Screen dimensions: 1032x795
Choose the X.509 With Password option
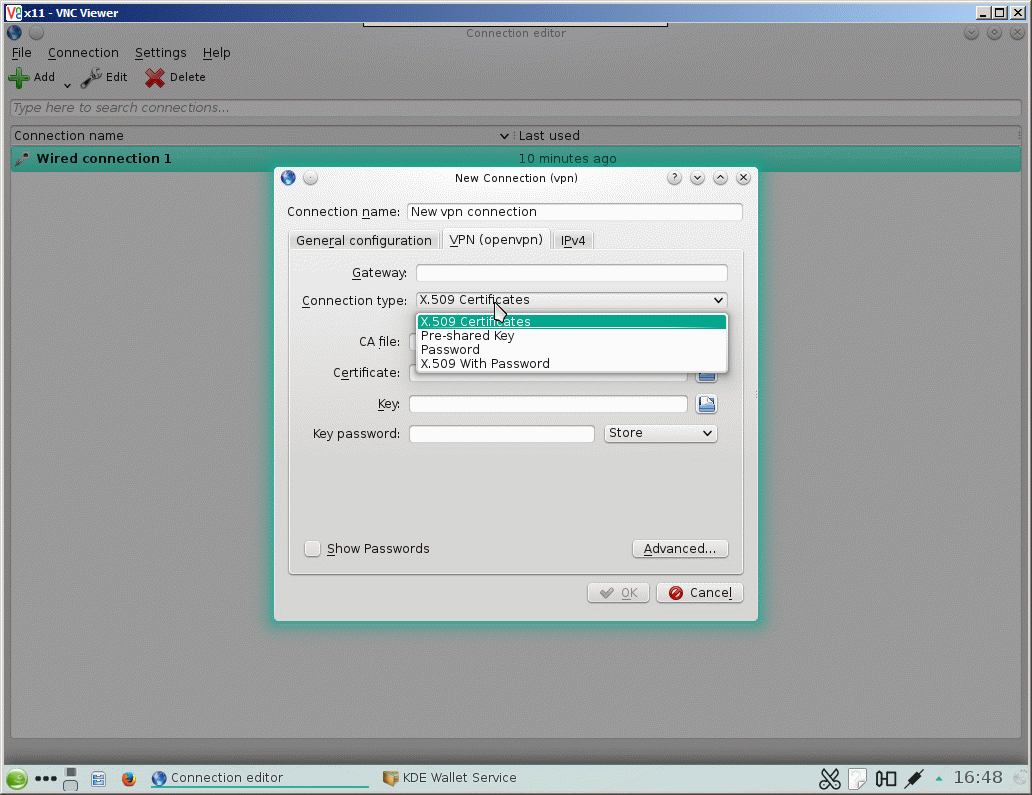click(571, 363)
